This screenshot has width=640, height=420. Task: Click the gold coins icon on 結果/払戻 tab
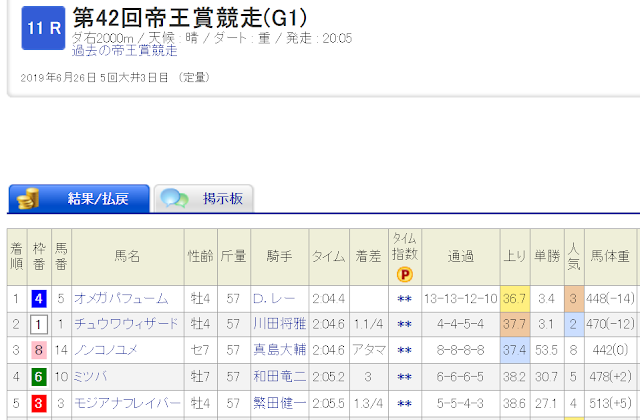(x=28, y=199)
